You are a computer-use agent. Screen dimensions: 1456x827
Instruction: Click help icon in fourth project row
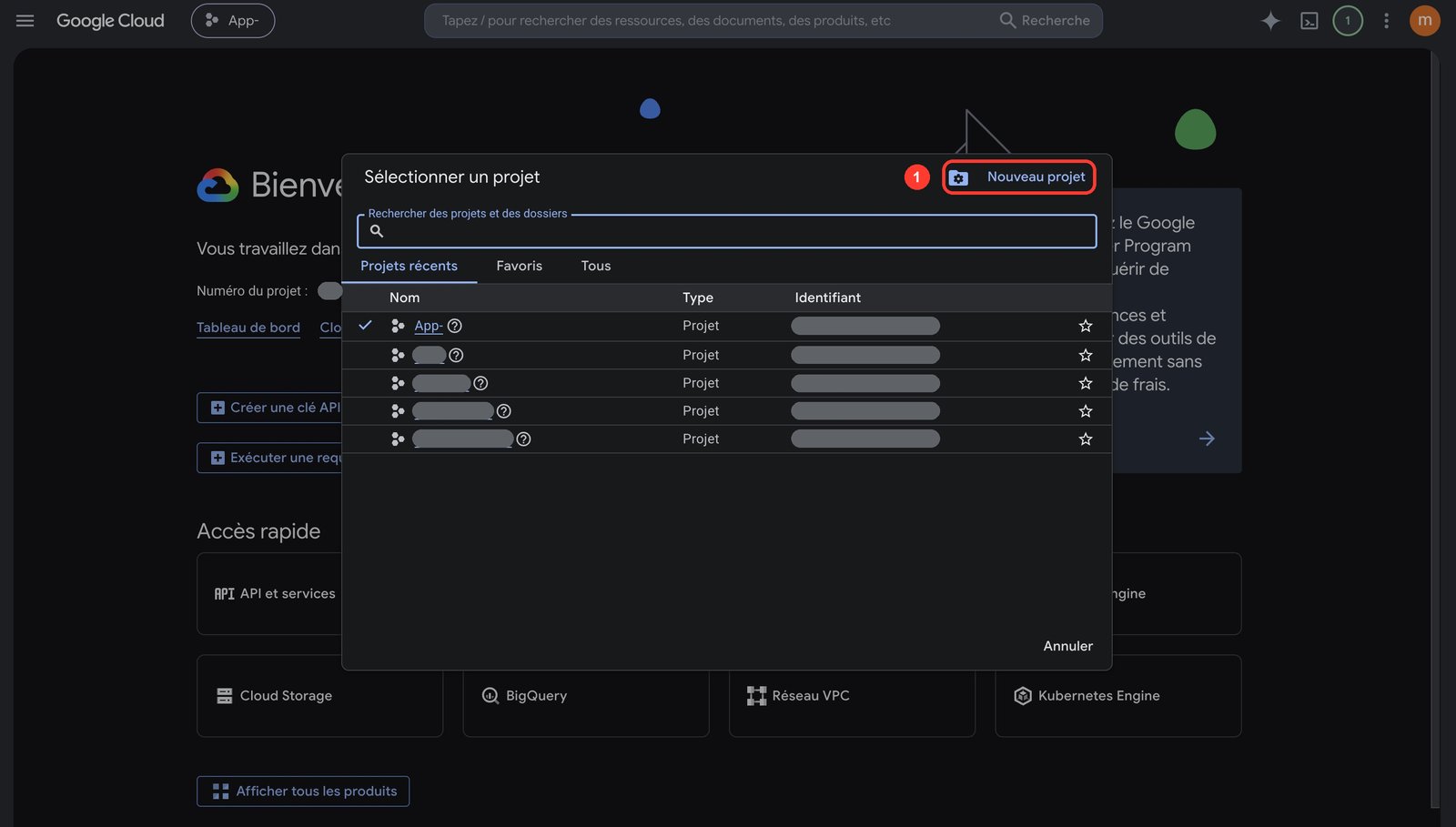click(503, 411)
